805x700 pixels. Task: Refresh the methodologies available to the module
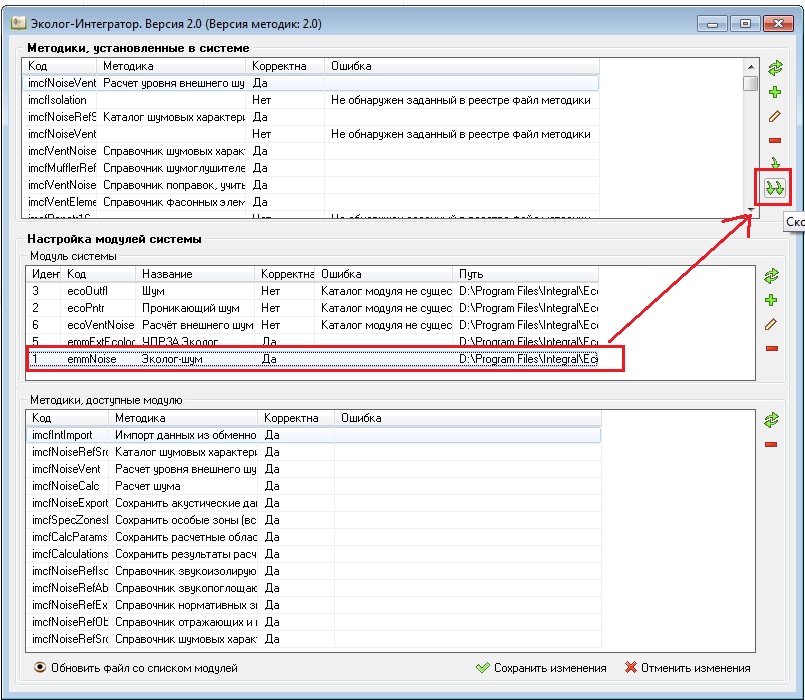point(771,420)
